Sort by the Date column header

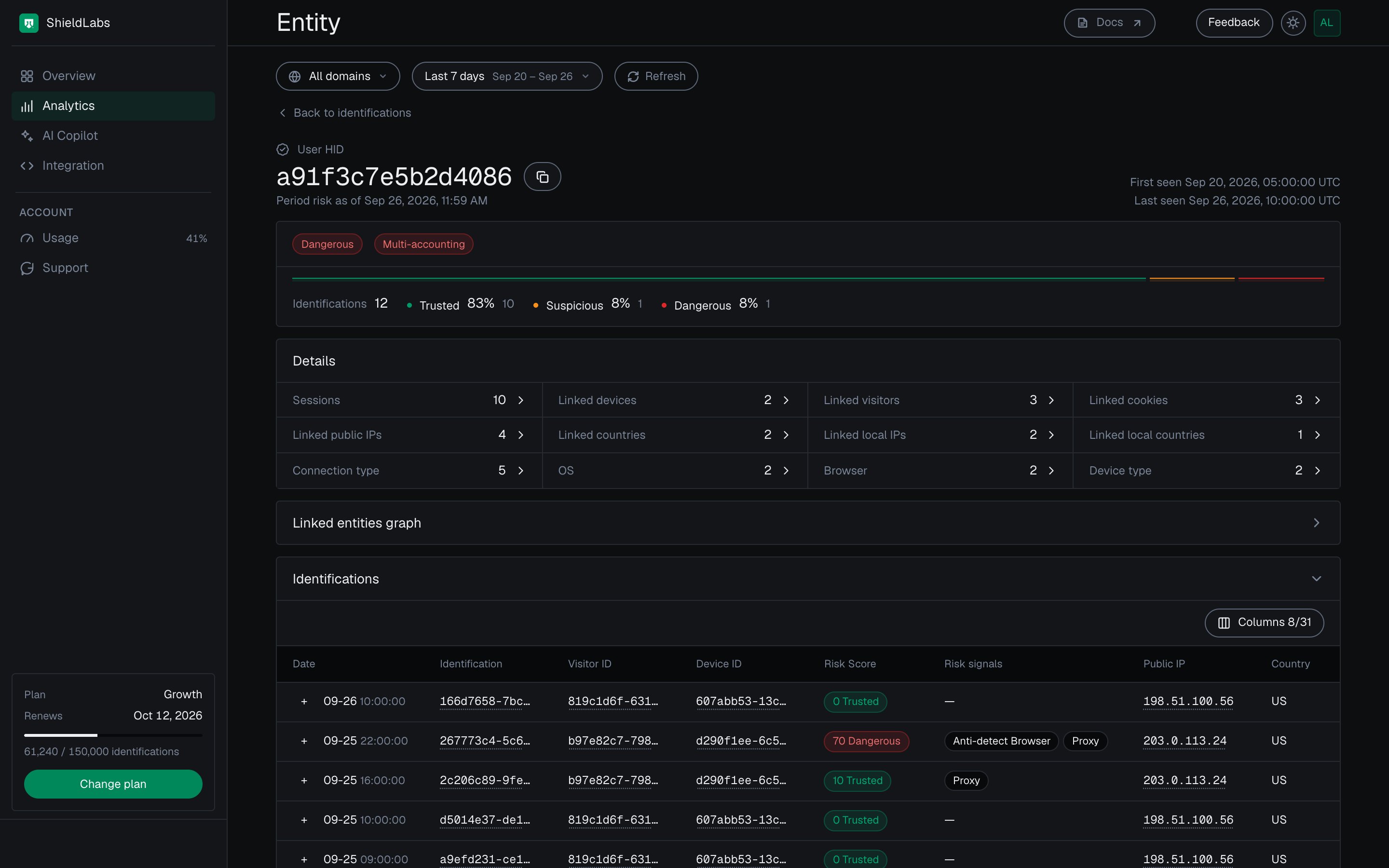click(304, 664)
